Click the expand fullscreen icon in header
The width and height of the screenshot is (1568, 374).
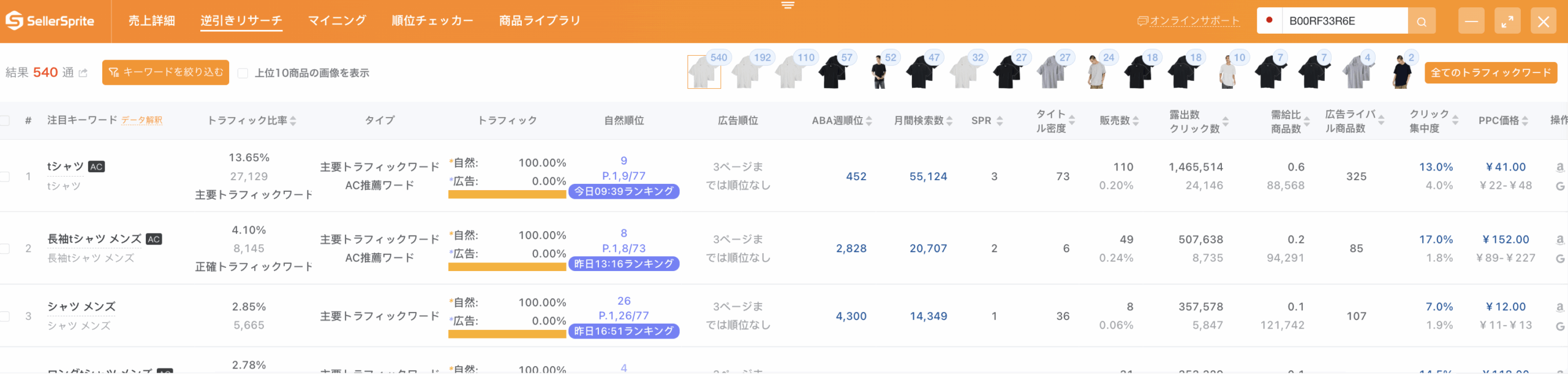coord(1507,21)
